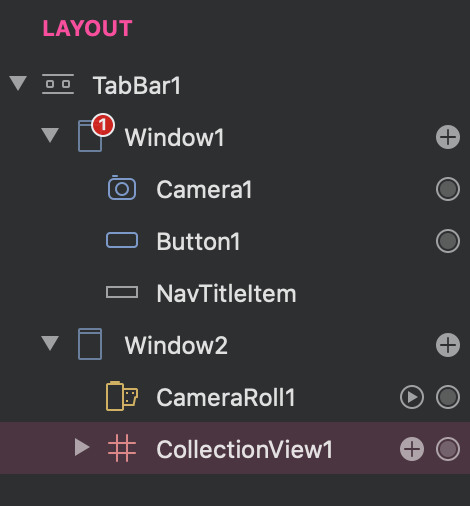The height and width of the screenshot is (506, 470).
Task: Click the CollectionView1 grid icon
Action: tap(122, 448)
